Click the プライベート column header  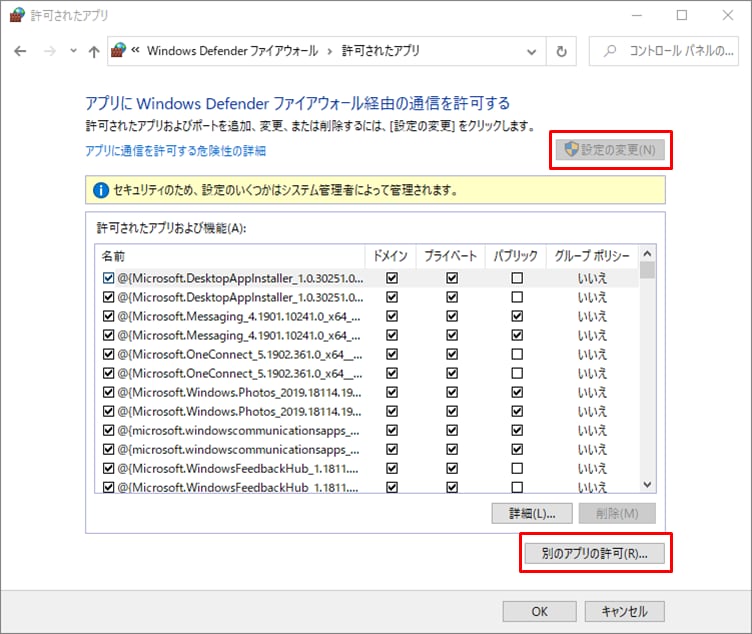pos(450,256)
